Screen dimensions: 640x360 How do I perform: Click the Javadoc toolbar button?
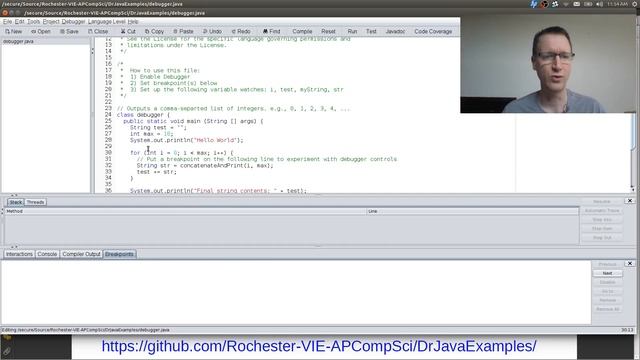pyautogui.click(x=395, y=31)
